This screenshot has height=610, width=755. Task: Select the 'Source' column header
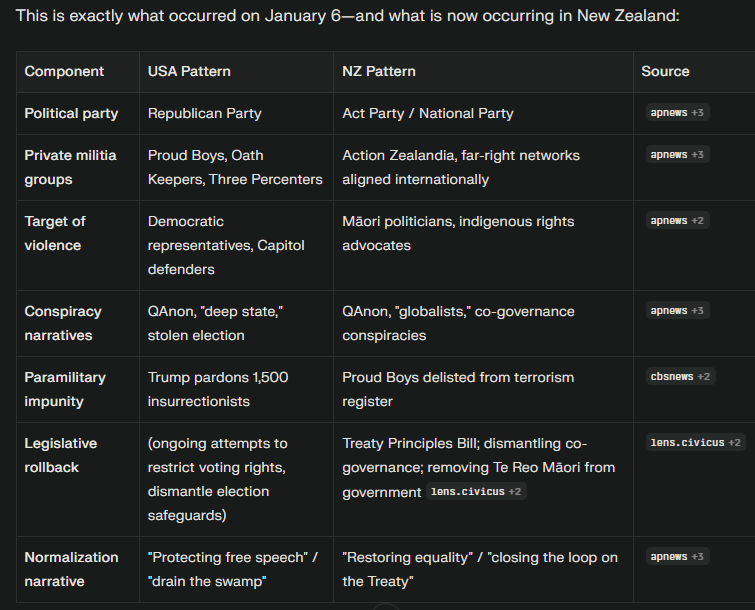[665, 71]
